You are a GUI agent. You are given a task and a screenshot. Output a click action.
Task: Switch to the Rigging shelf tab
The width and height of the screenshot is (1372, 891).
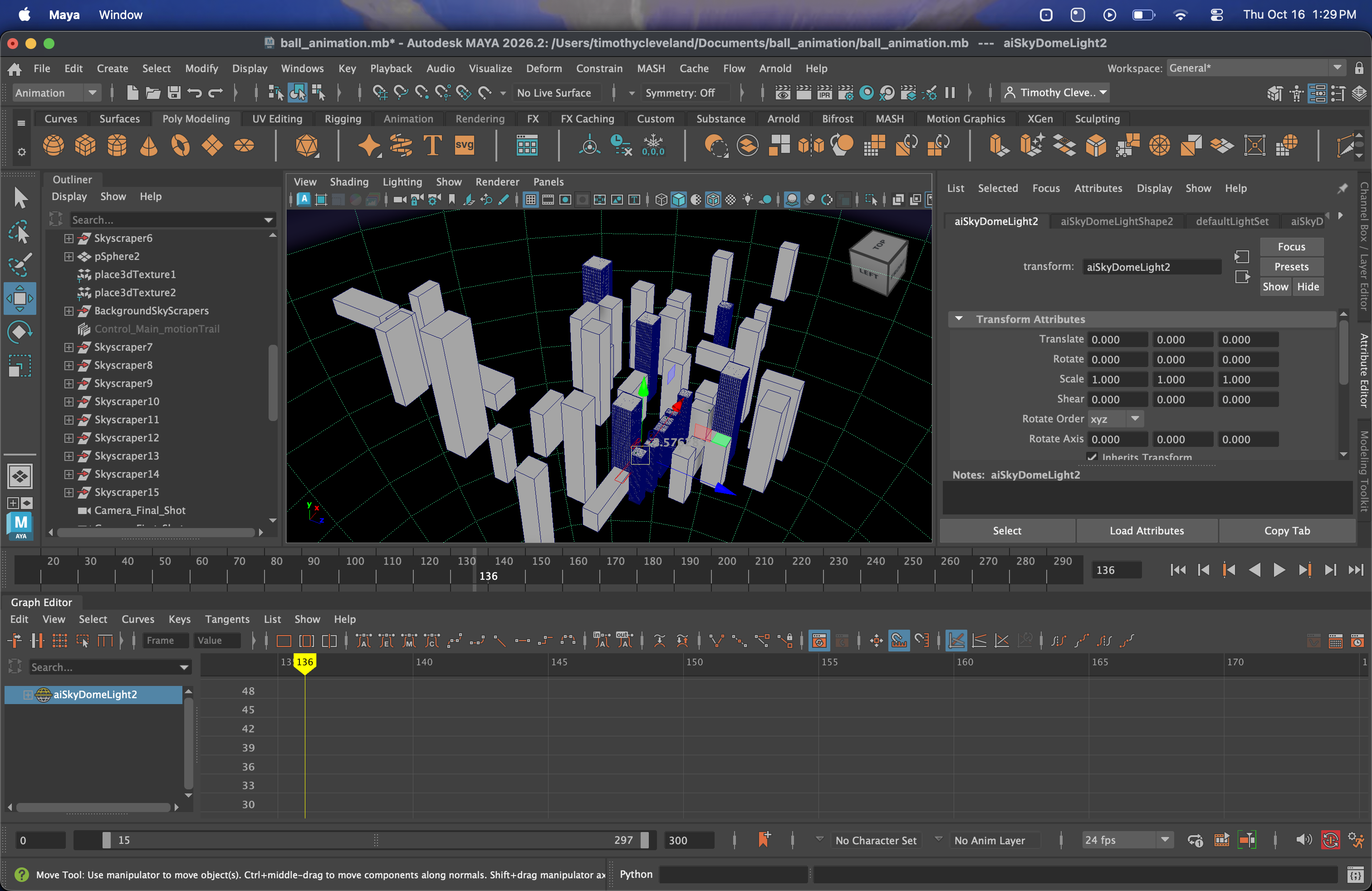(343, 119)
